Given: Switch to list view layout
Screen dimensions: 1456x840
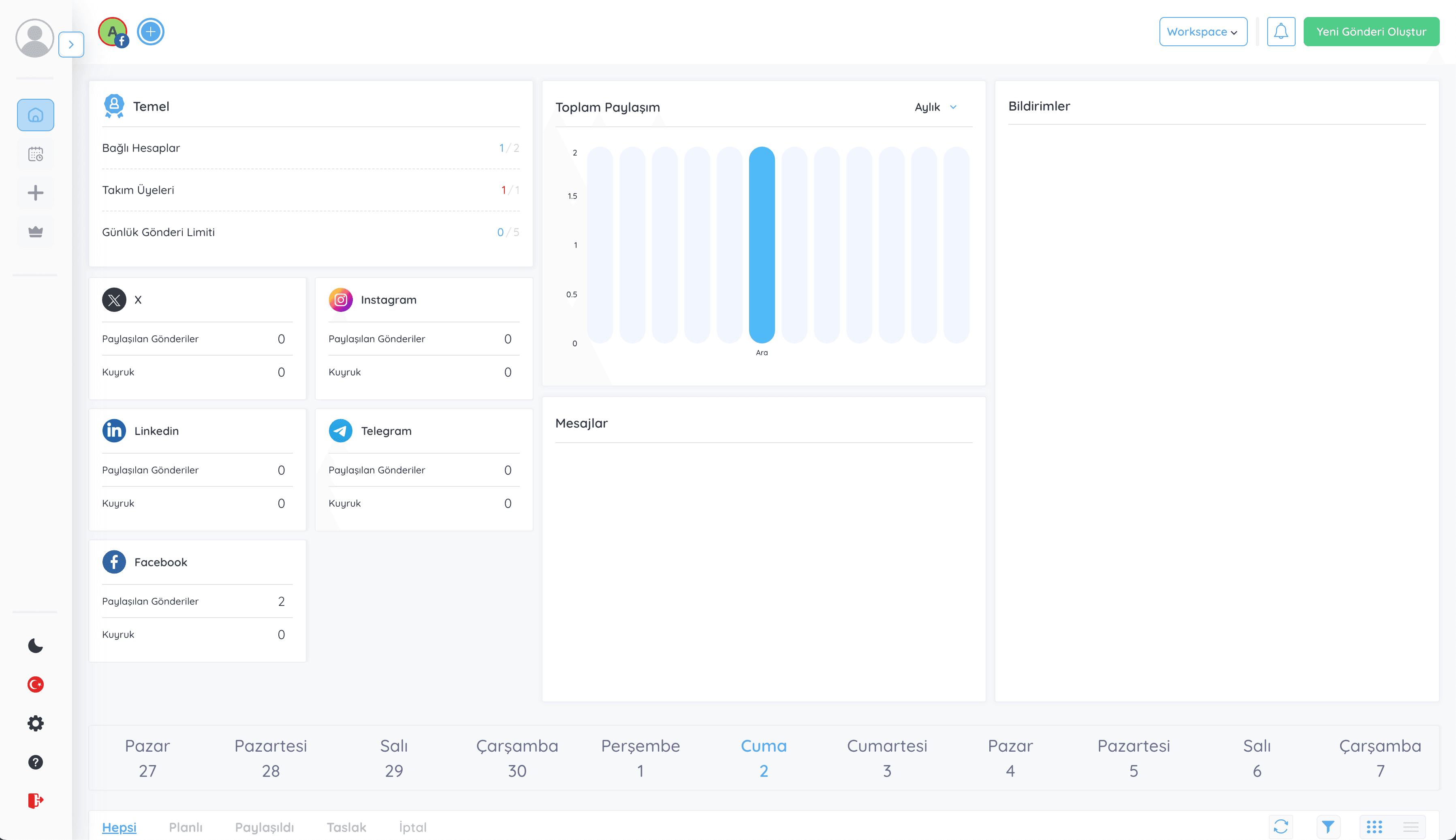Looking at the screenshot, I should pos(1410,827).
